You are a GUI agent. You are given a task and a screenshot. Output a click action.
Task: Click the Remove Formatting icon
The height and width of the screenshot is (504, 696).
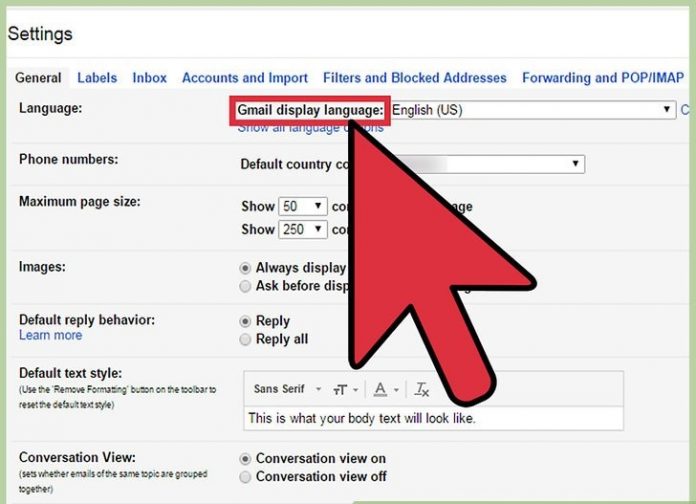click(x=422, y=389)
